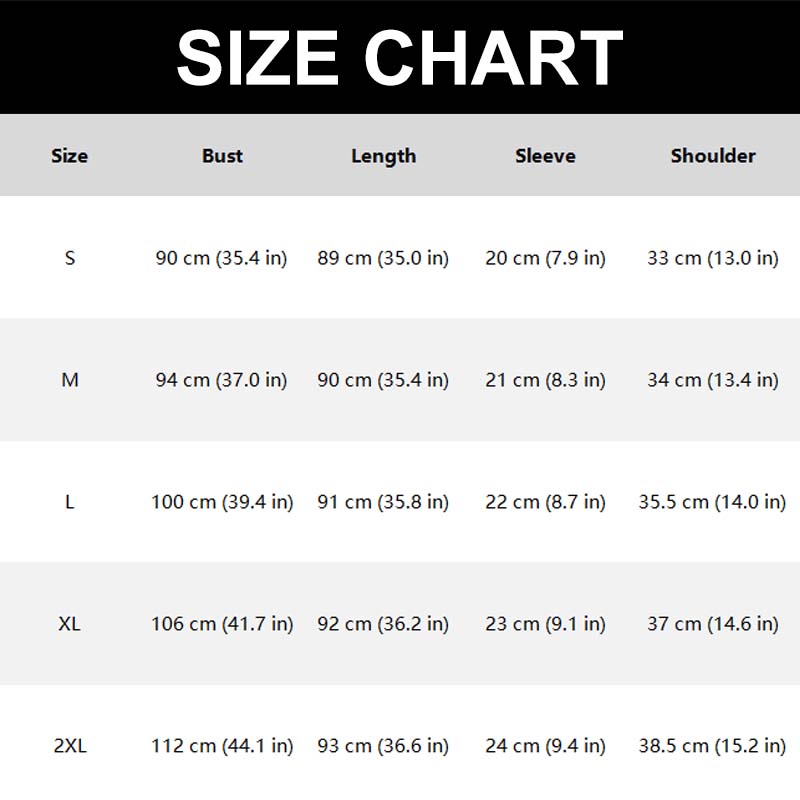Click length value 90 cm (35.4 in)
The image size is (800, 800).
point(383,380)
